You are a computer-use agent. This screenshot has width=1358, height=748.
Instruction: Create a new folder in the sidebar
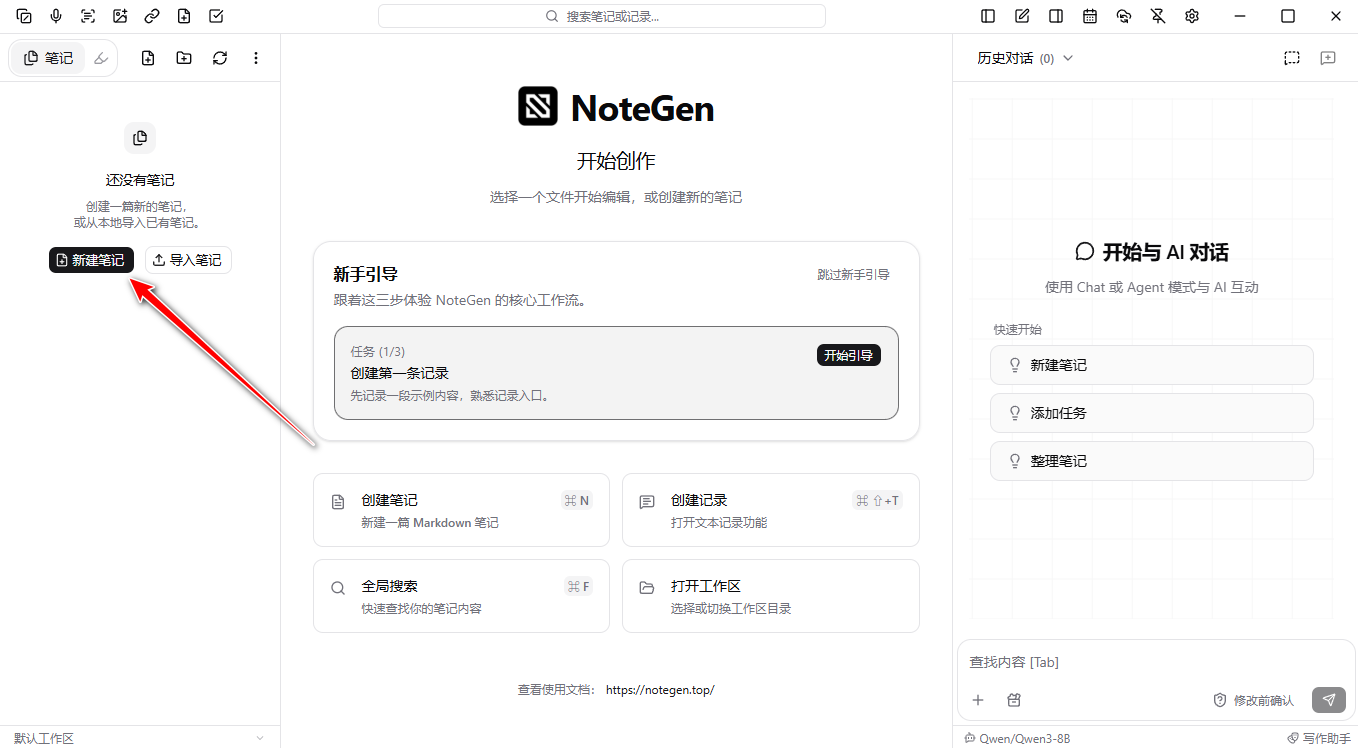184,58
